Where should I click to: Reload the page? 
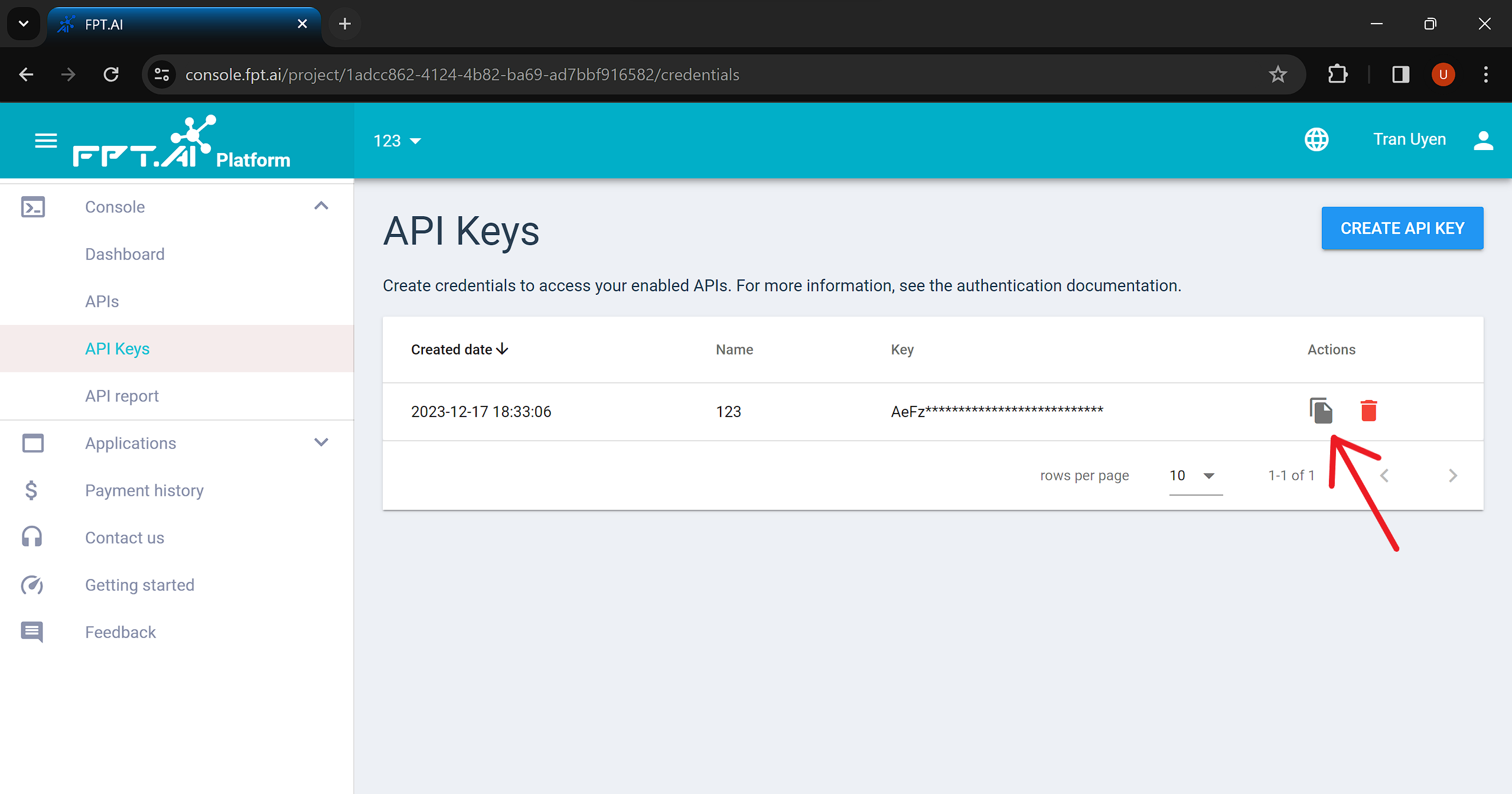(x=110, y=74)
